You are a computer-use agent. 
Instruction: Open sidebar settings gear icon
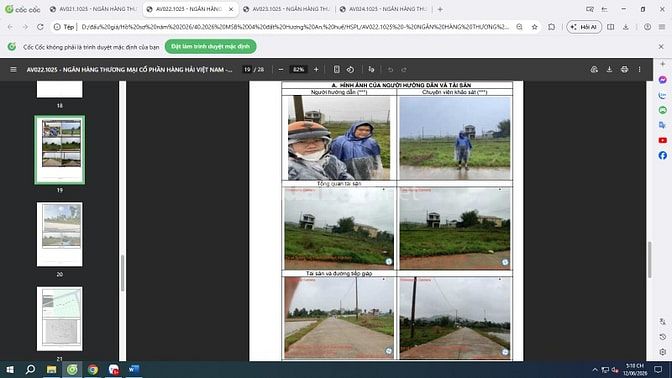663,352
